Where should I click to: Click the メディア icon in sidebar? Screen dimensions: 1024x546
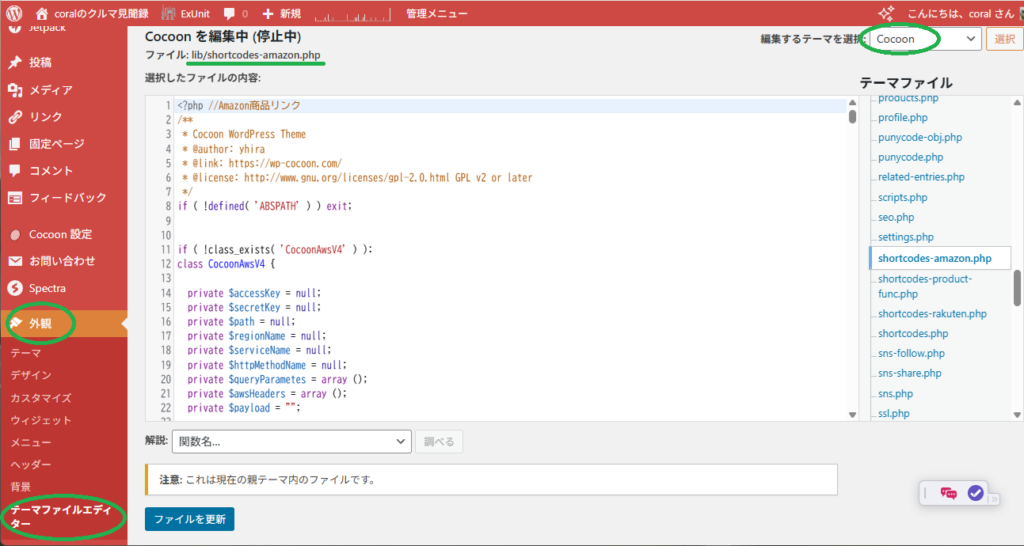15,90
